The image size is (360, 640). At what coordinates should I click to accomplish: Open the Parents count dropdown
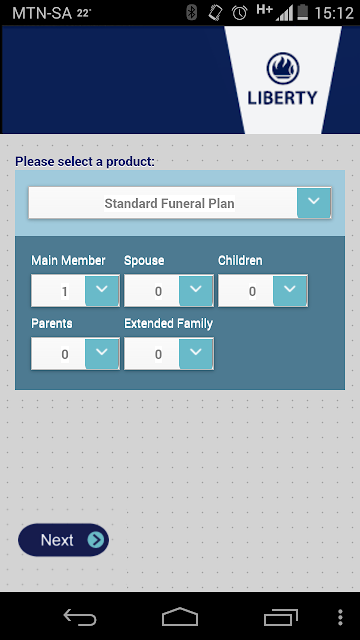tap(102, 353)
